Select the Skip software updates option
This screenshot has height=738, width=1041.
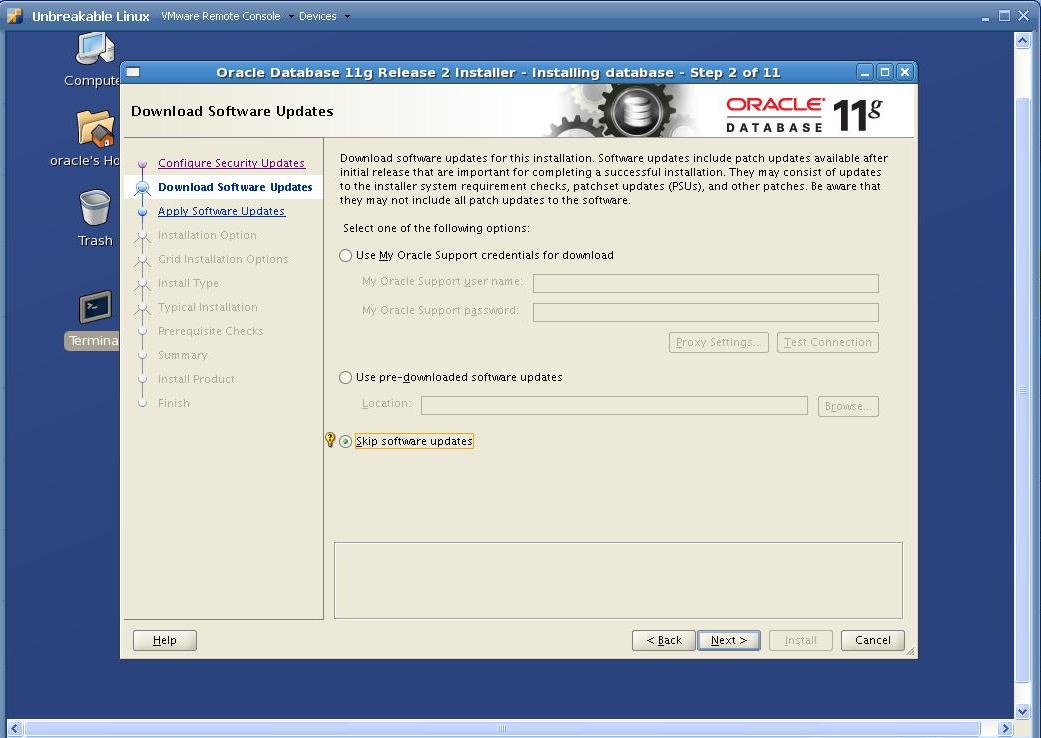point(346,441)
